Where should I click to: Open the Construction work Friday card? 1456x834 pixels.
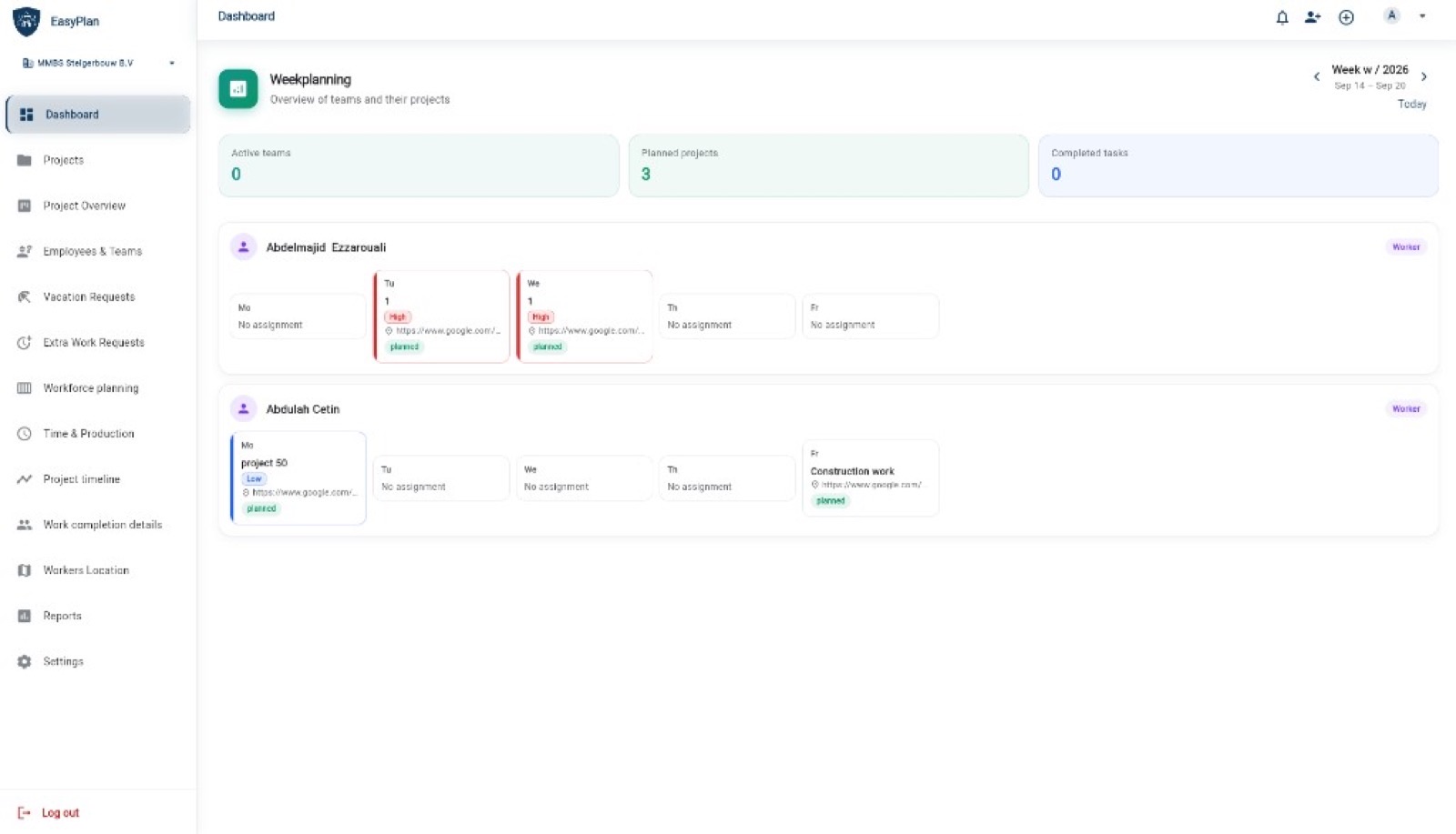[870, 478]
